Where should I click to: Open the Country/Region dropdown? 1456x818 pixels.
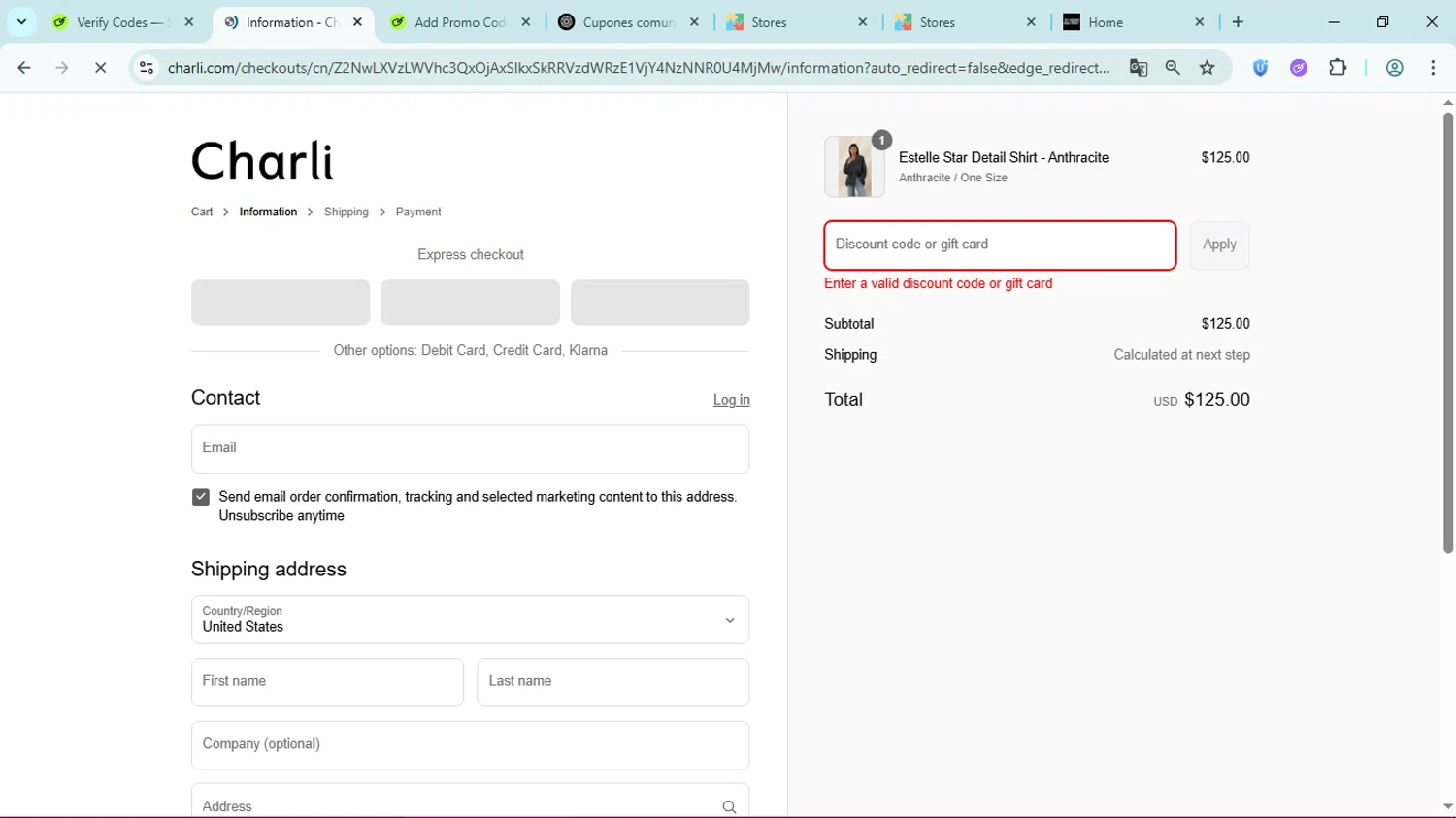point(470,619)
